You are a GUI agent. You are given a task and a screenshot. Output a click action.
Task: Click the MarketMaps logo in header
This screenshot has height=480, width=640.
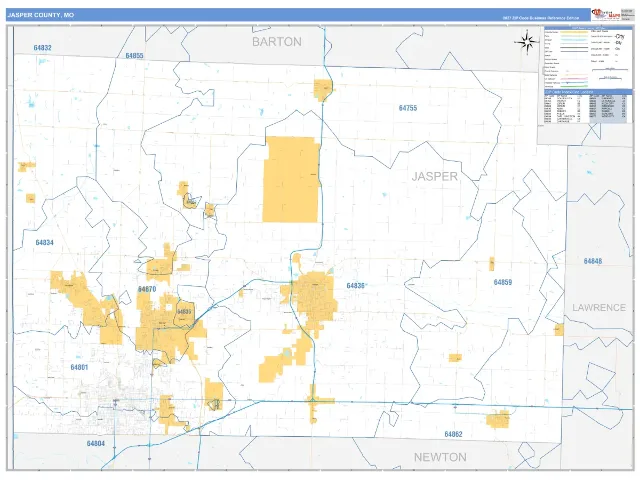[x=606, y=15]
